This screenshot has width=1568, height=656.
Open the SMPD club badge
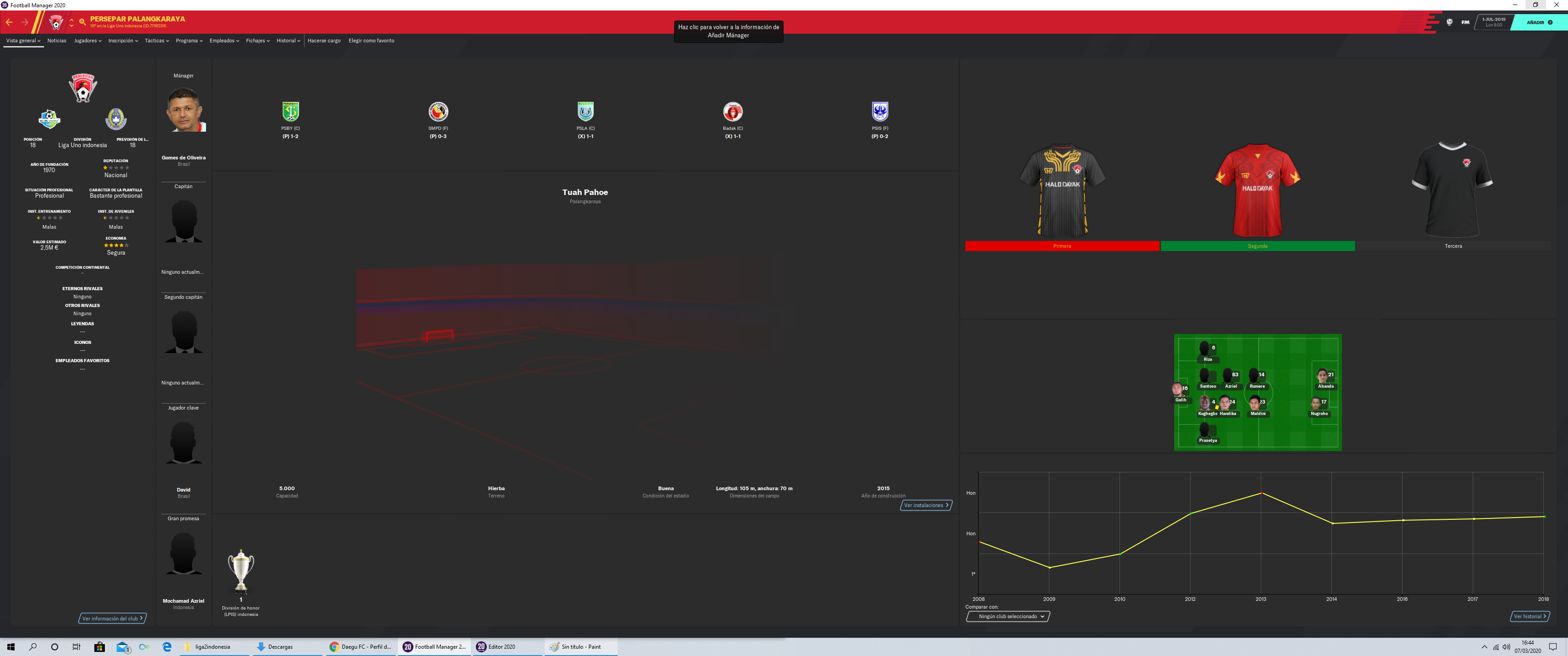tap(438, 111)
